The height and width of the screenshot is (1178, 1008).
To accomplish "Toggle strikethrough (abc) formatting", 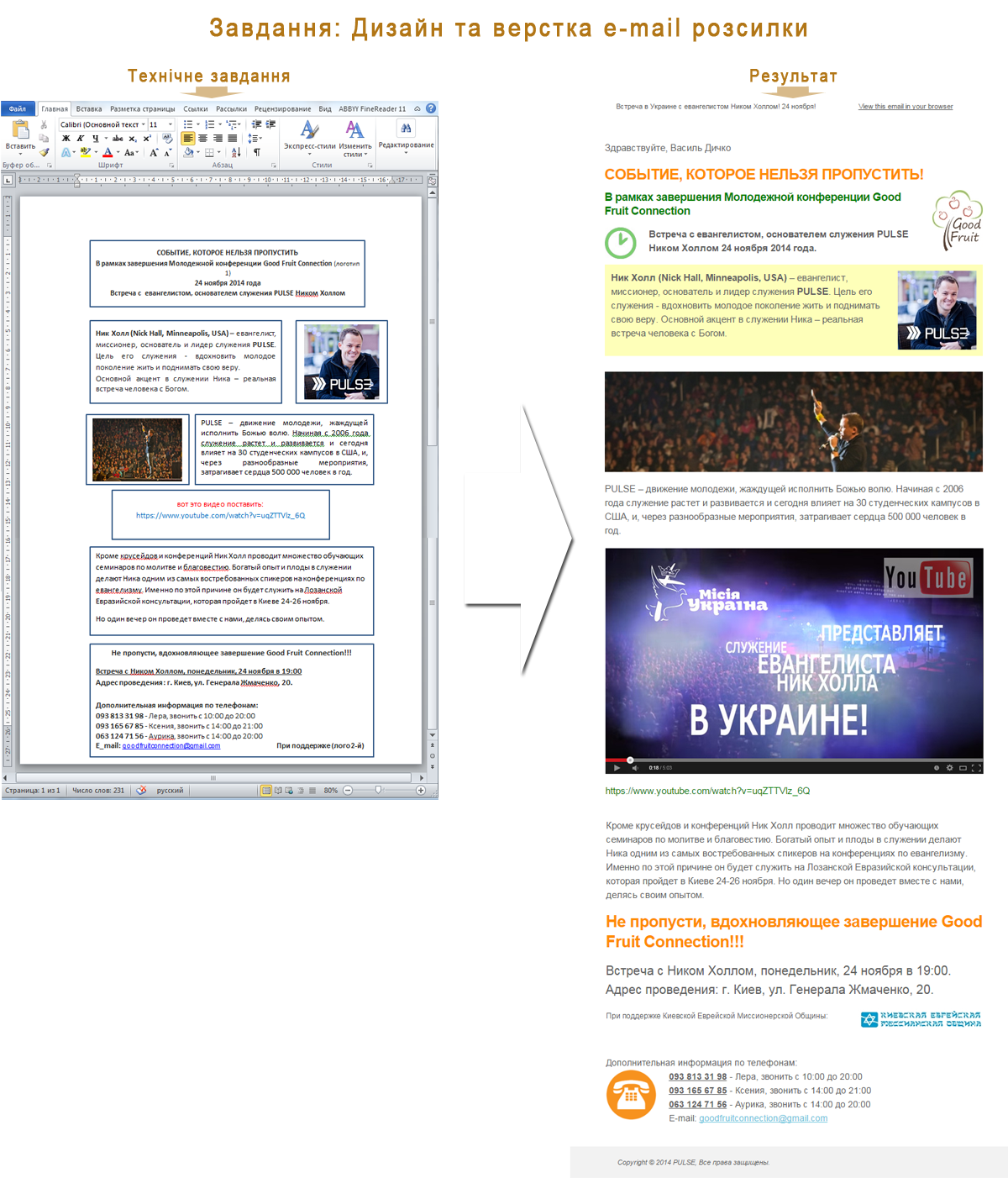I will [118, 139].
